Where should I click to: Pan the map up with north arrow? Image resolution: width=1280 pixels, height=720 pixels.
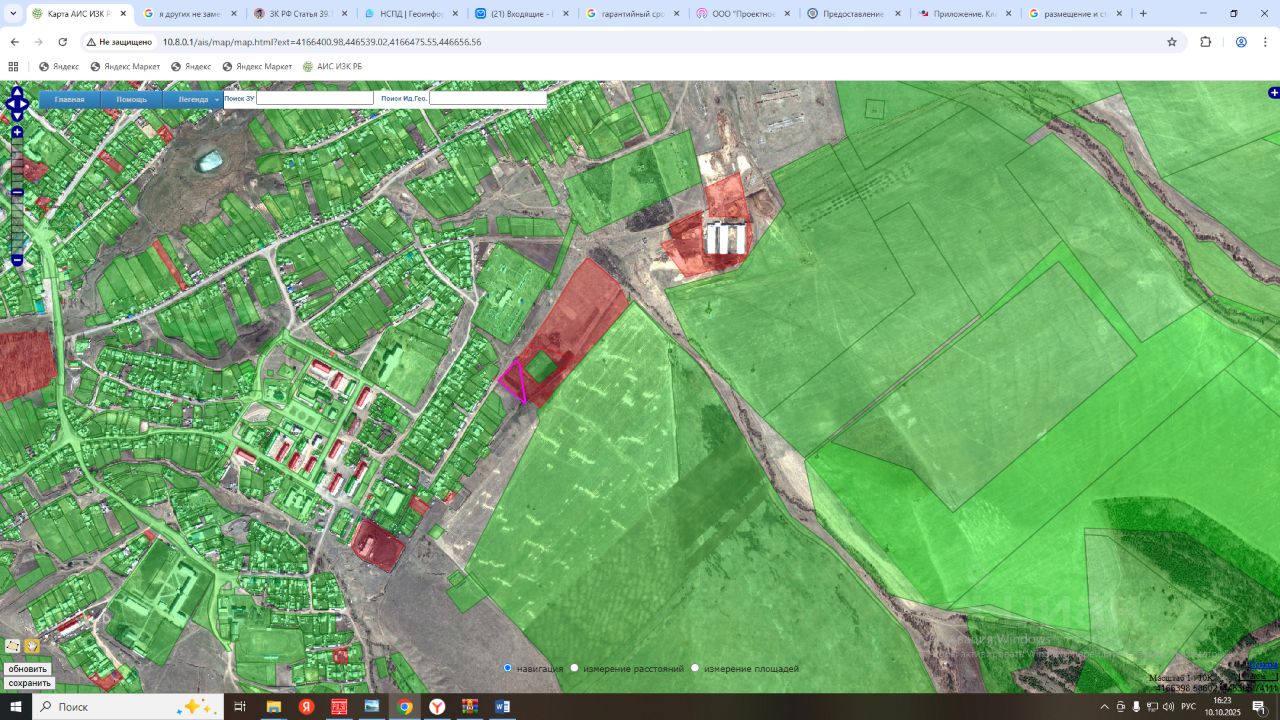(17, 92)
